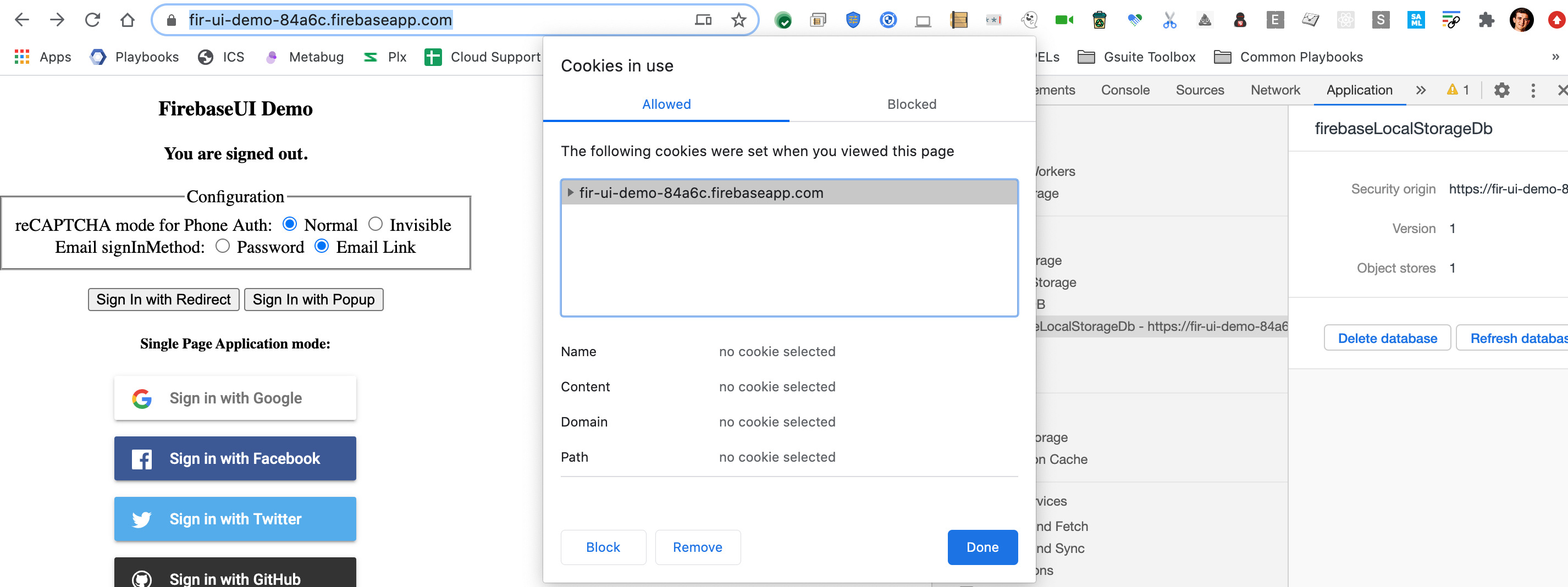Screen dimensions: 1568x587
Task: Open the colored link bars extension
Action: point(1450,20)
